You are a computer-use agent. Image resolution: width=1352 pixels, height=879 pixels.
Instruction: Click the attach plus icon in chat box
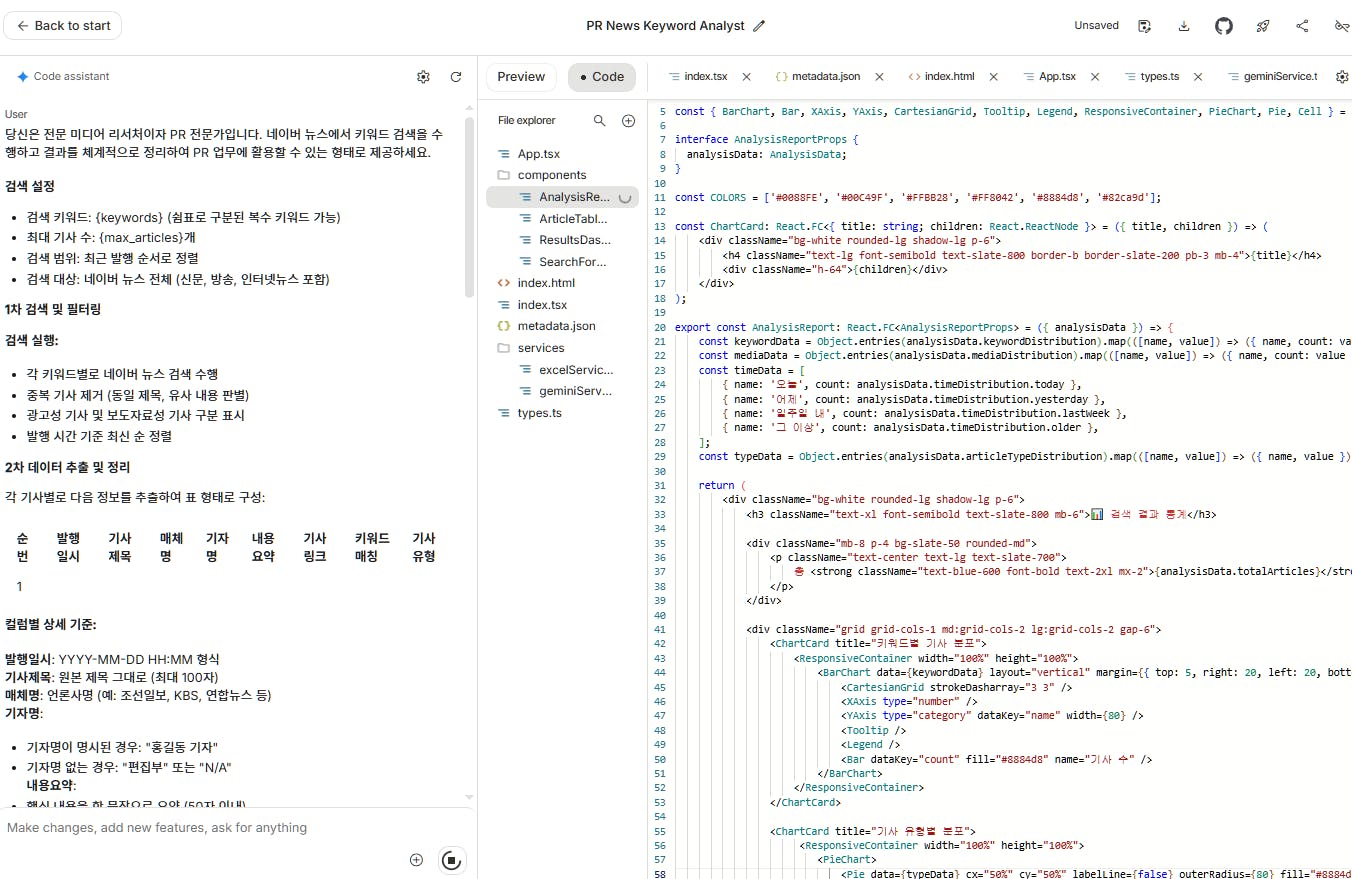tap(416, 859)
